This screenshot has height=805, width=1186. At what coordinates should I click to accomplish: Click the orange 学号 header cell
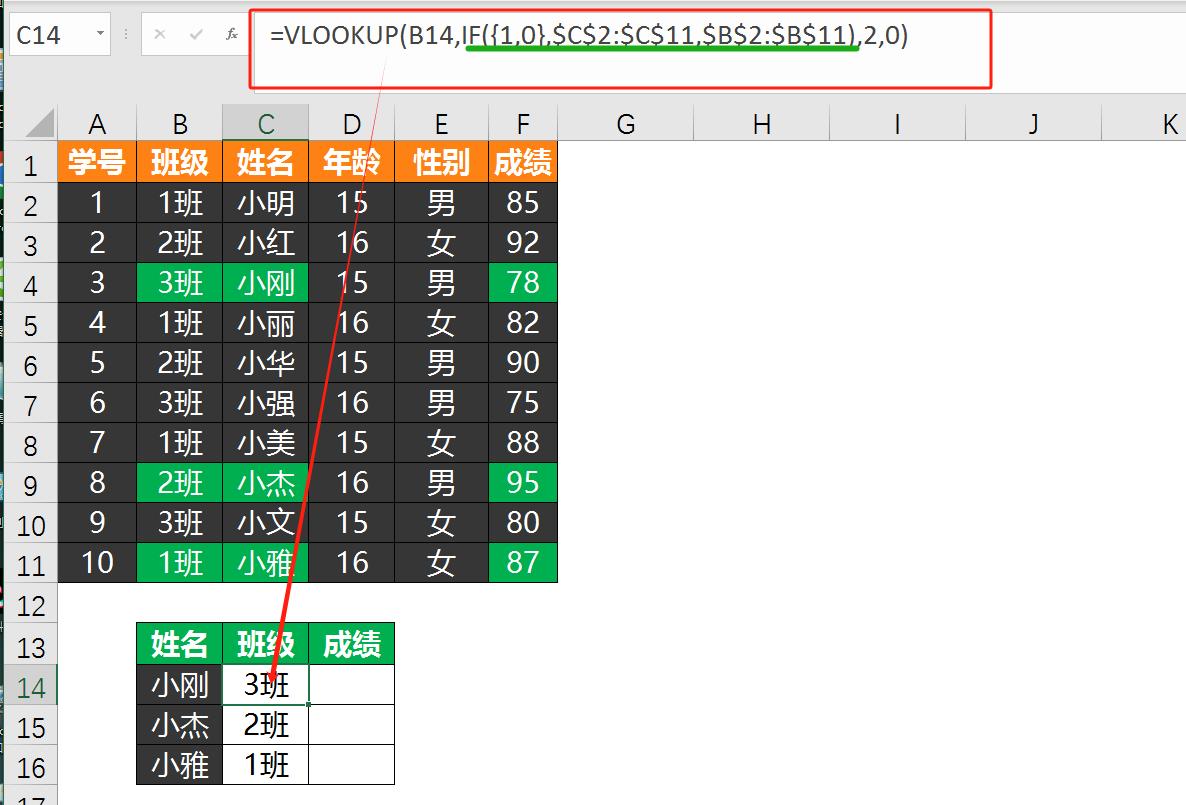click(x=97, y=162)
